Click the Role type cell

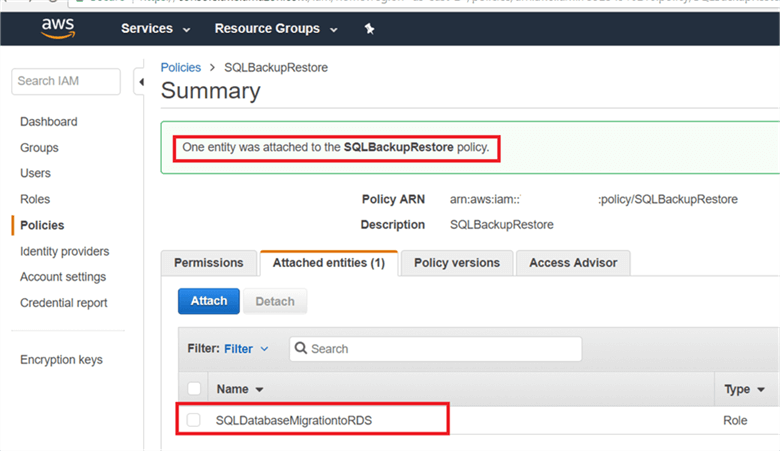(x=735, y=420)
